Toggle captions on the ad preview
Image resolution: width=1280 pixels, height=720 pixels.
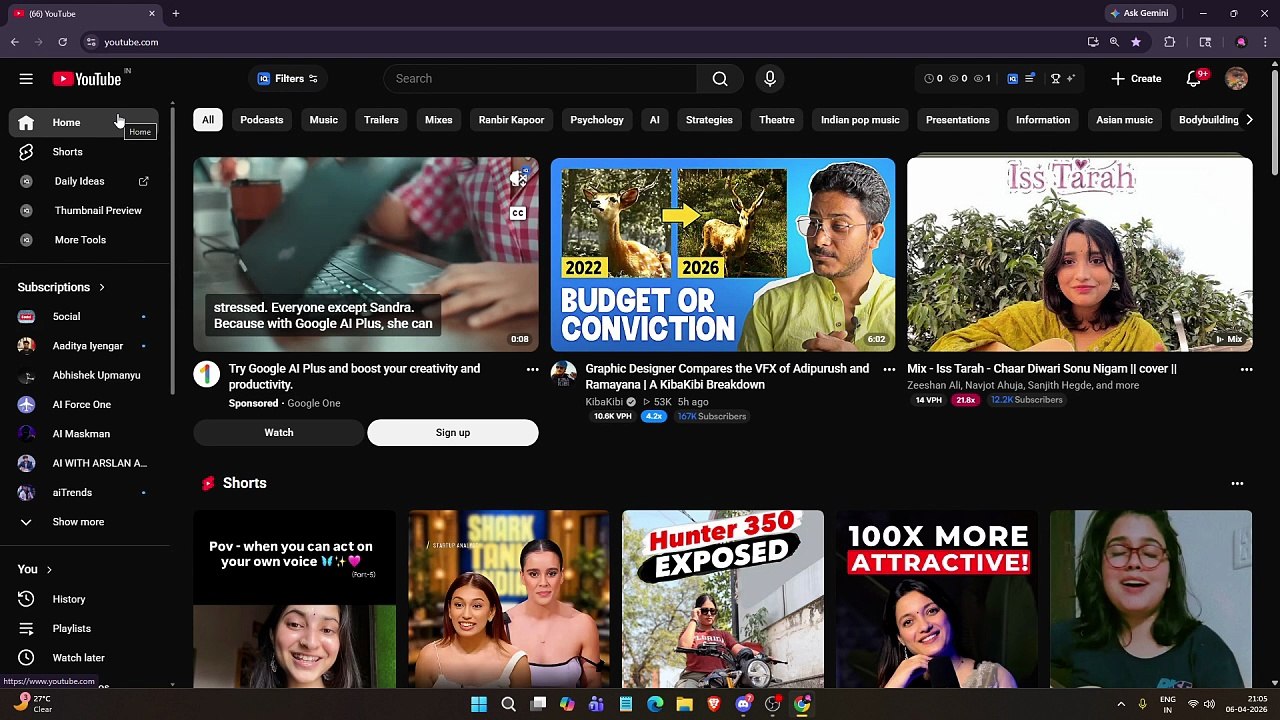[x=518, y=213]
